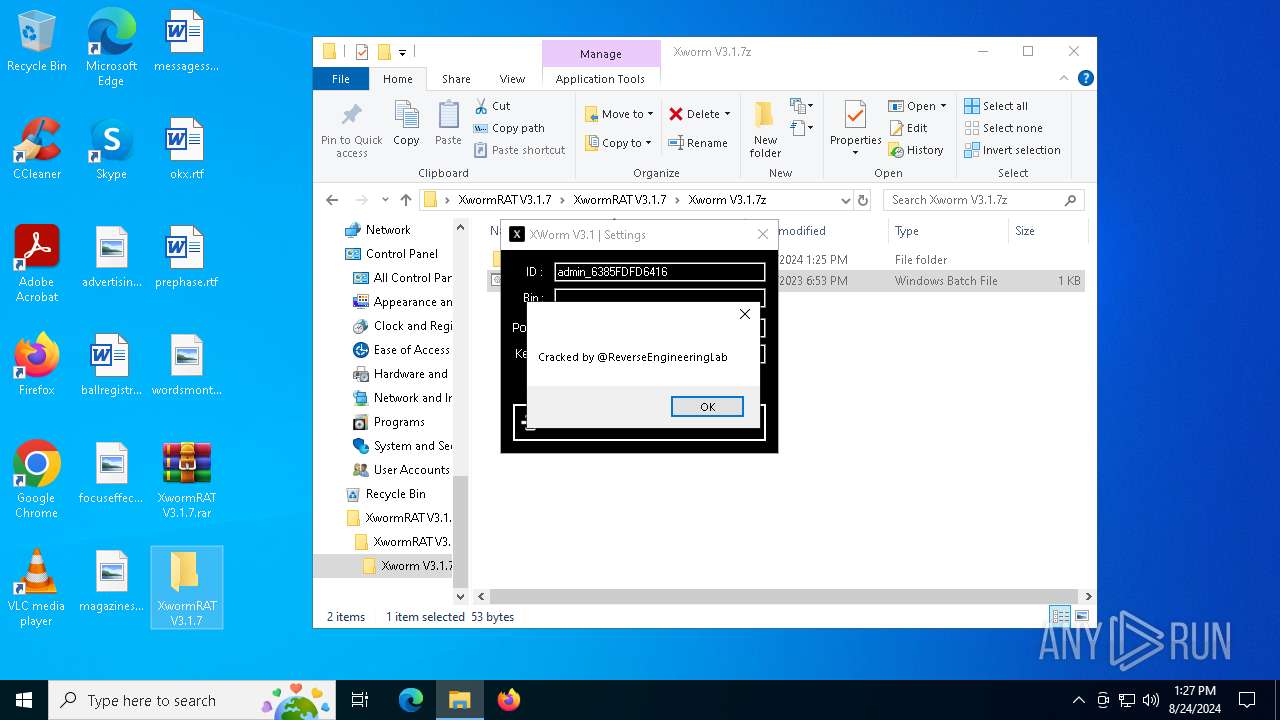The width and height of the screenshot is (1280, 720).
Task: Click the Search Xworm V3.1.7z box
Action: (984, 200)
